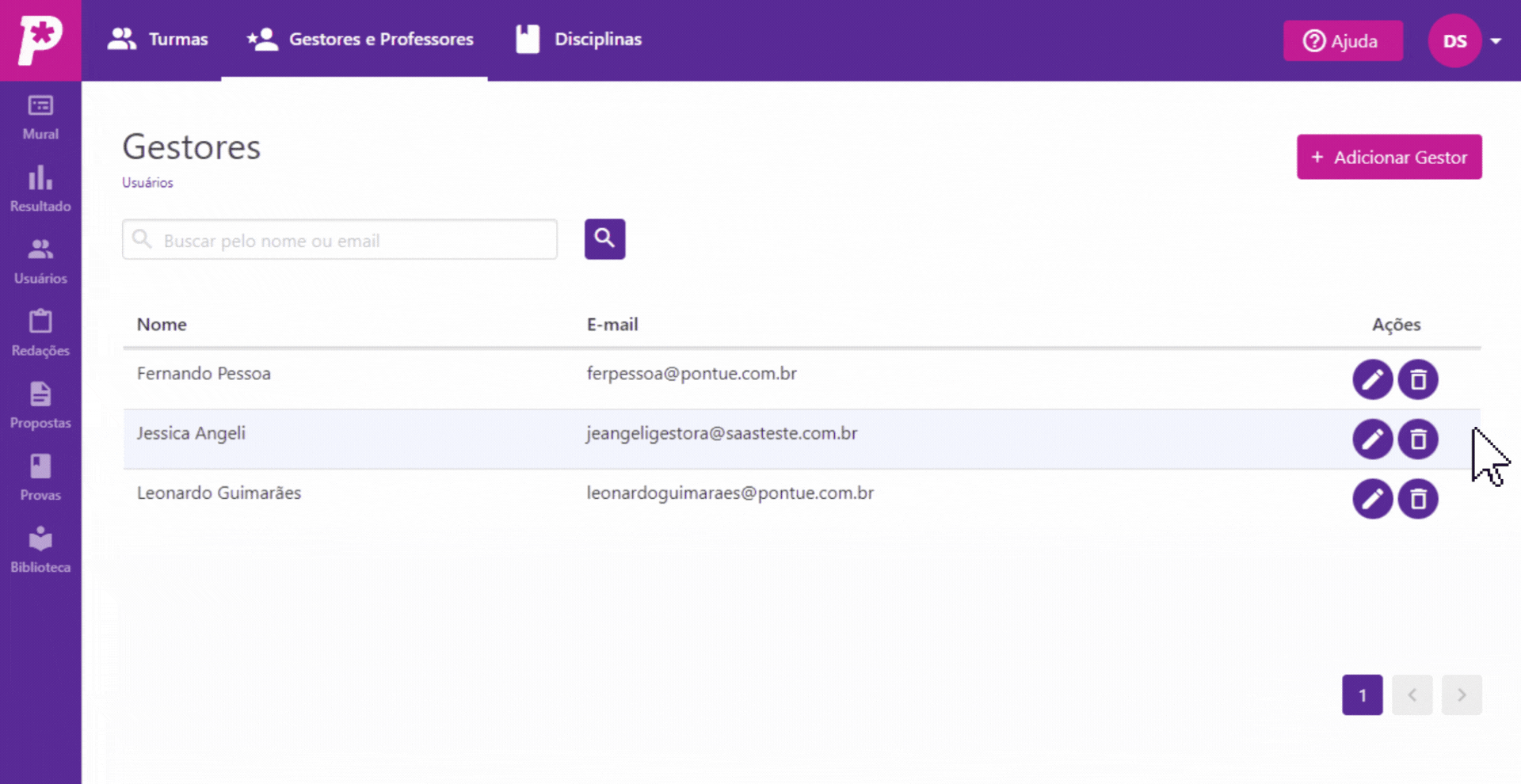The height and width of the screenshot is (784, 1521).
Task: Expand the user account dropdown arrow
Action: pos(1496,41)
